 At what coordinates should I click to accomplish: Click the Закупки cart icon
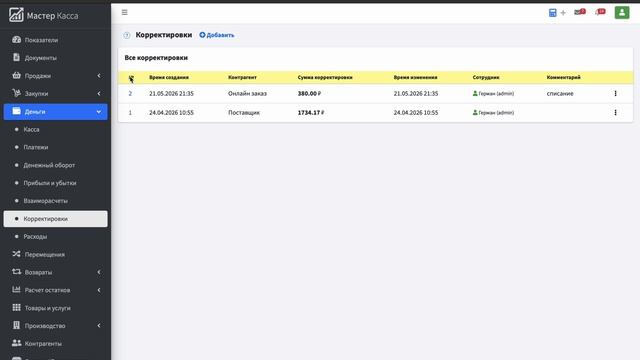pos(16,93)
